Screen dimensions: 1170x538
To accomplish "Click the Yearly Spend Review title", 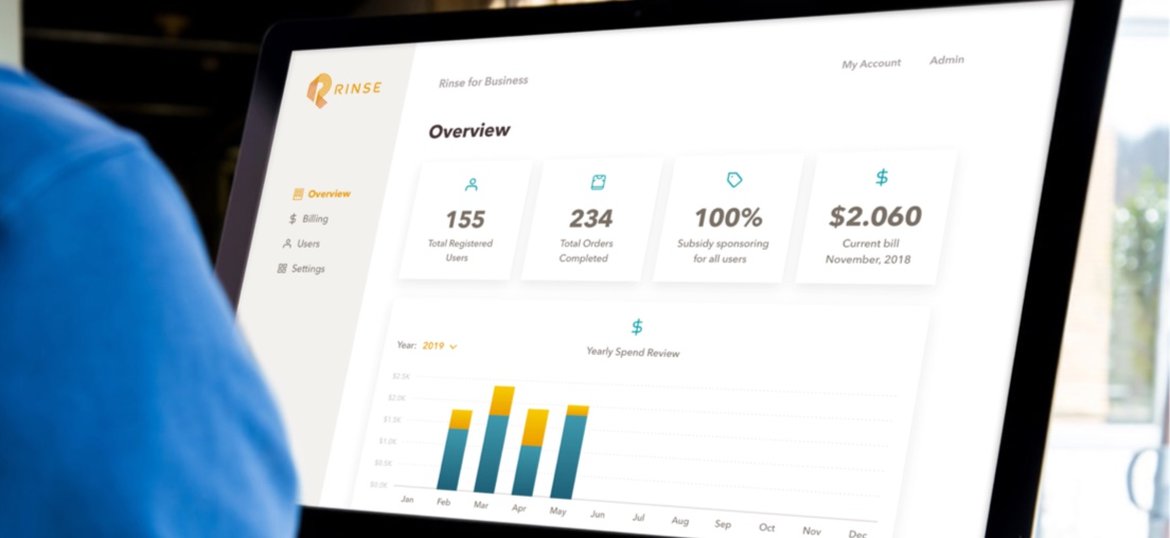I will 633,351.
